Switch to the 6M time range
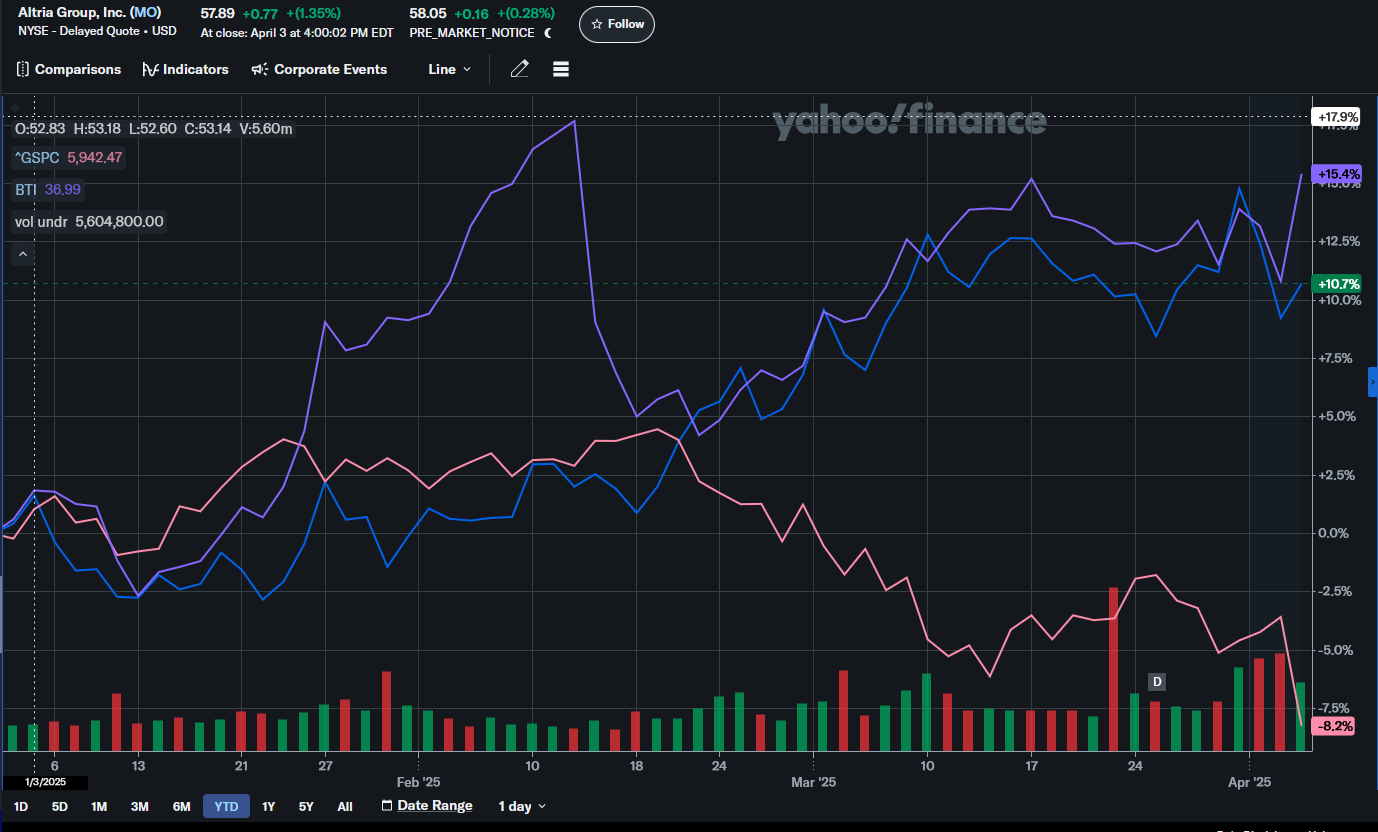 point(181,806)
